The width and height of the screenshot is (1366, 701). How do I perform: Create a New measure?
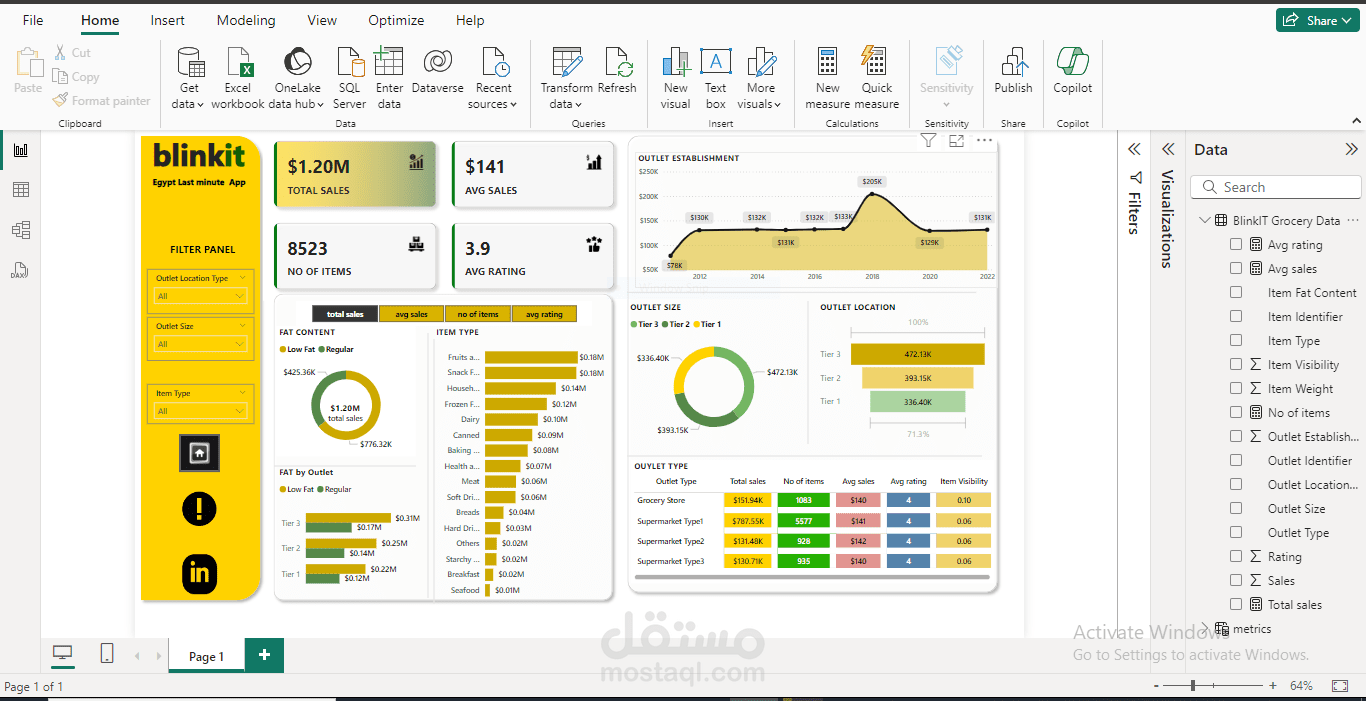pyautogui.click(x=828, y=78)
